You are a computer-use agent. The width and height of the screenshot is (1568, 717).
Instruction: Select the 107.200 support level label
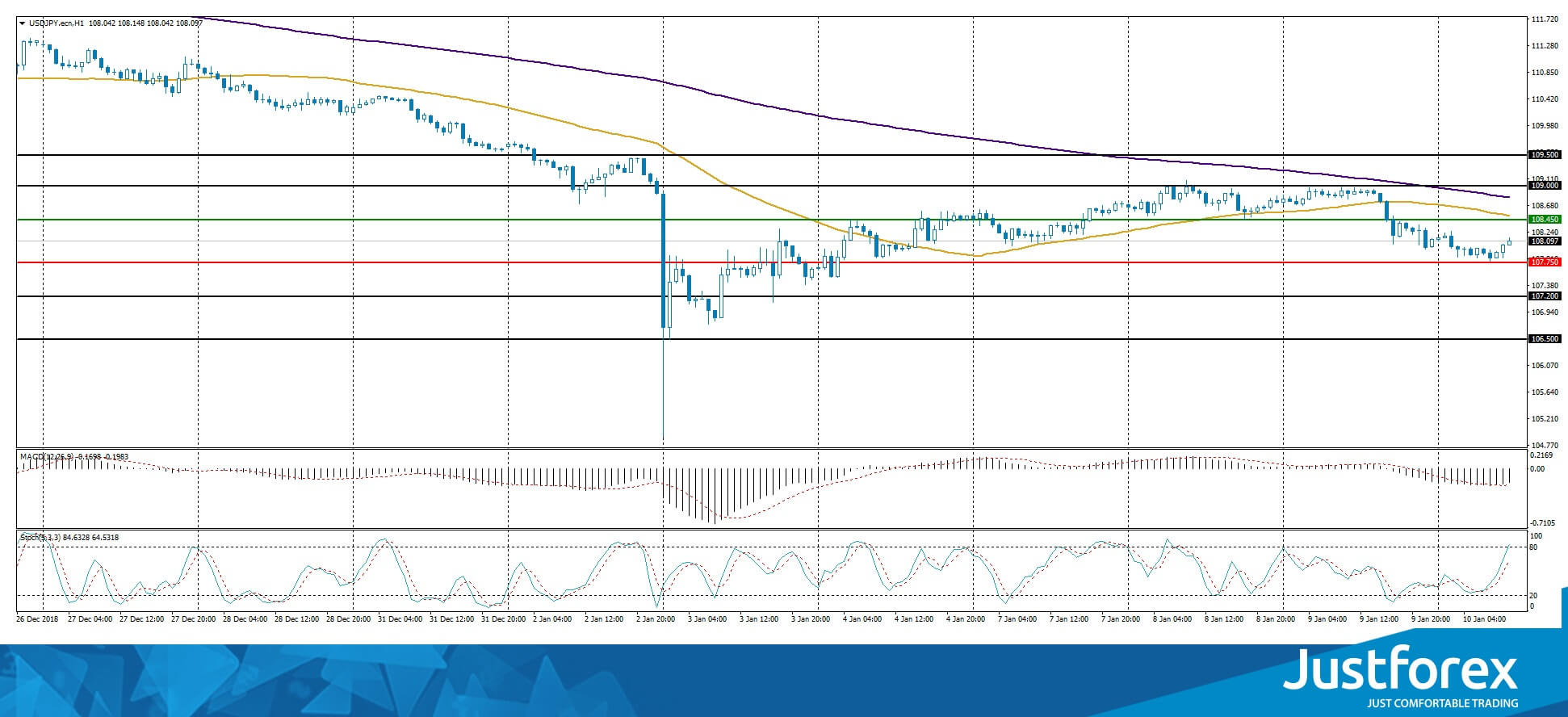[x=1545, y=296]
